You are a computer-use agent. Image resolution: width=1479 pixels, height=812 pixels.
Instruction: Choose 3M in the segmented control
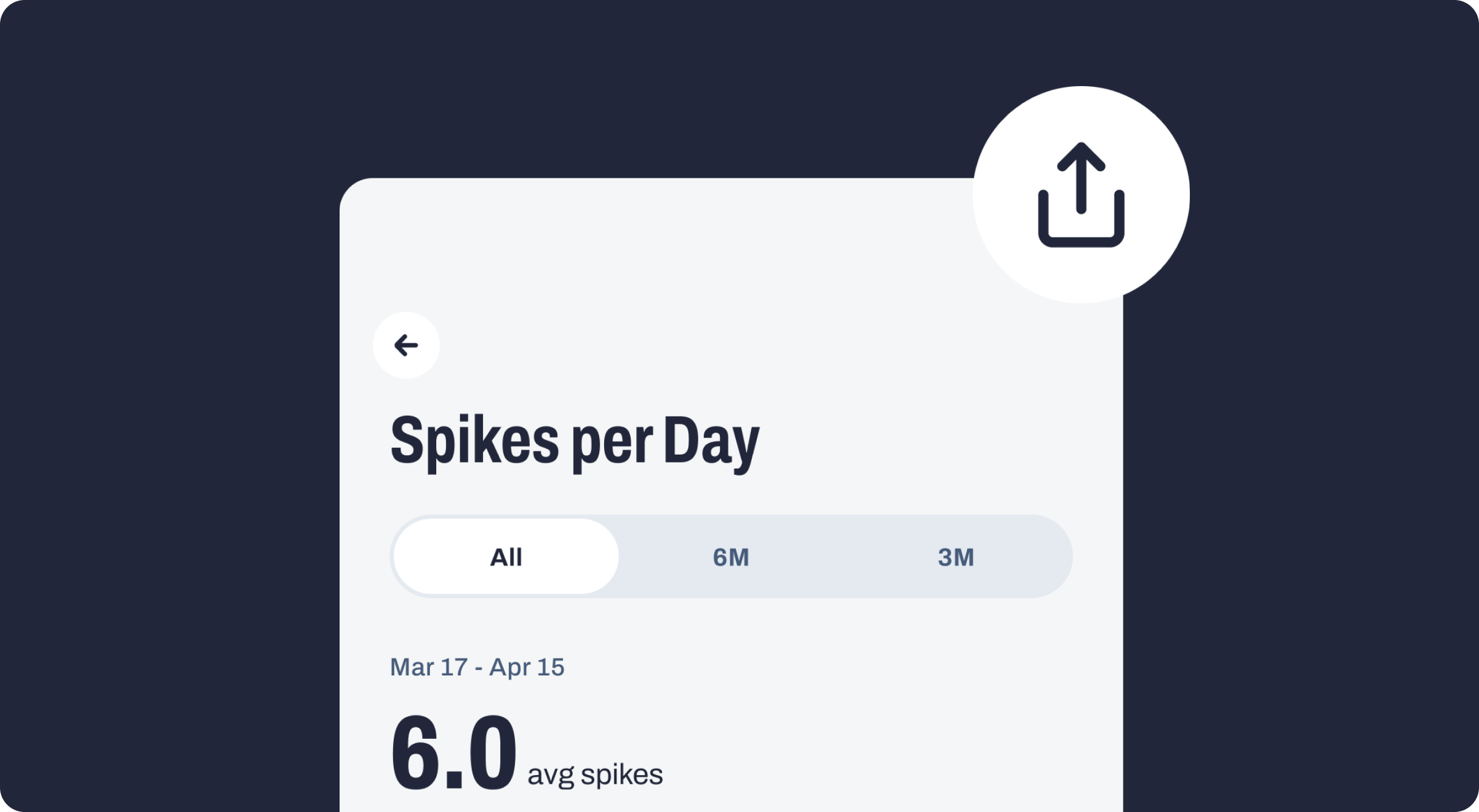[955, 557]
